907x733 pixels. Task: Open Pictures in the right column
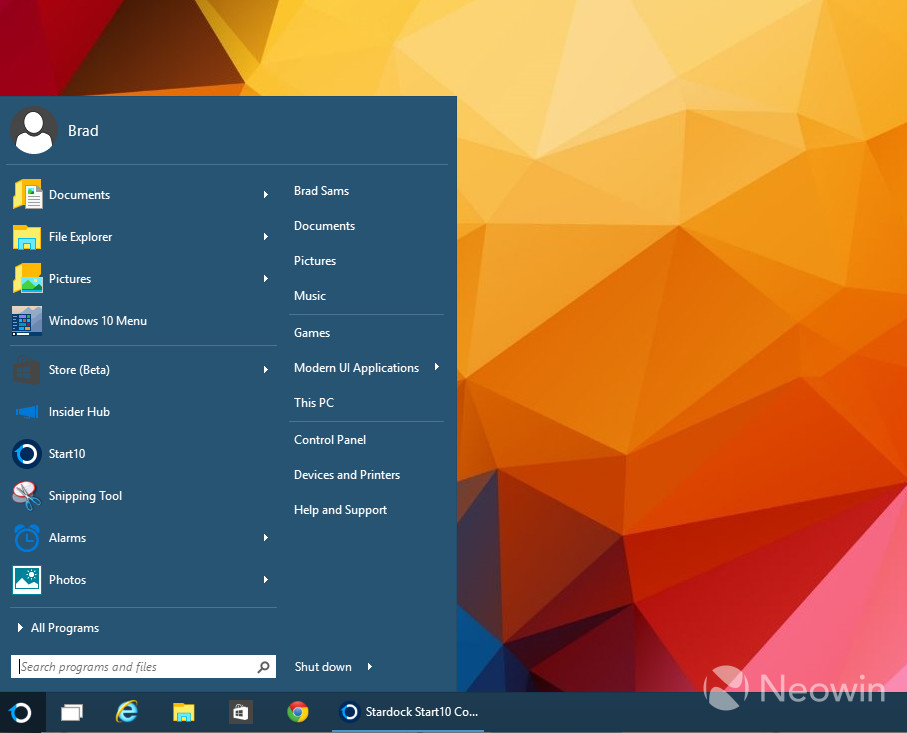tap(315, 261)
